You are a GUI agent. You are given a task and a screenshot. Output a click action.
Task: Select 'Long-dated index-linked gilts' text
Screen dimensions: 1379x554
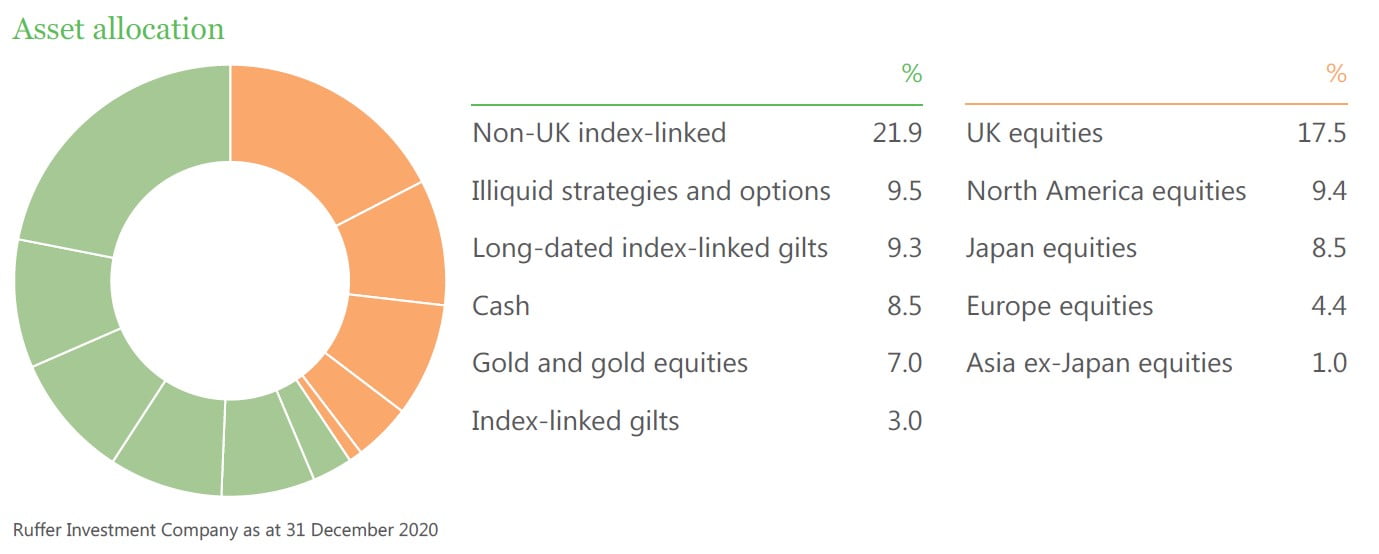(x=650, y=248)
